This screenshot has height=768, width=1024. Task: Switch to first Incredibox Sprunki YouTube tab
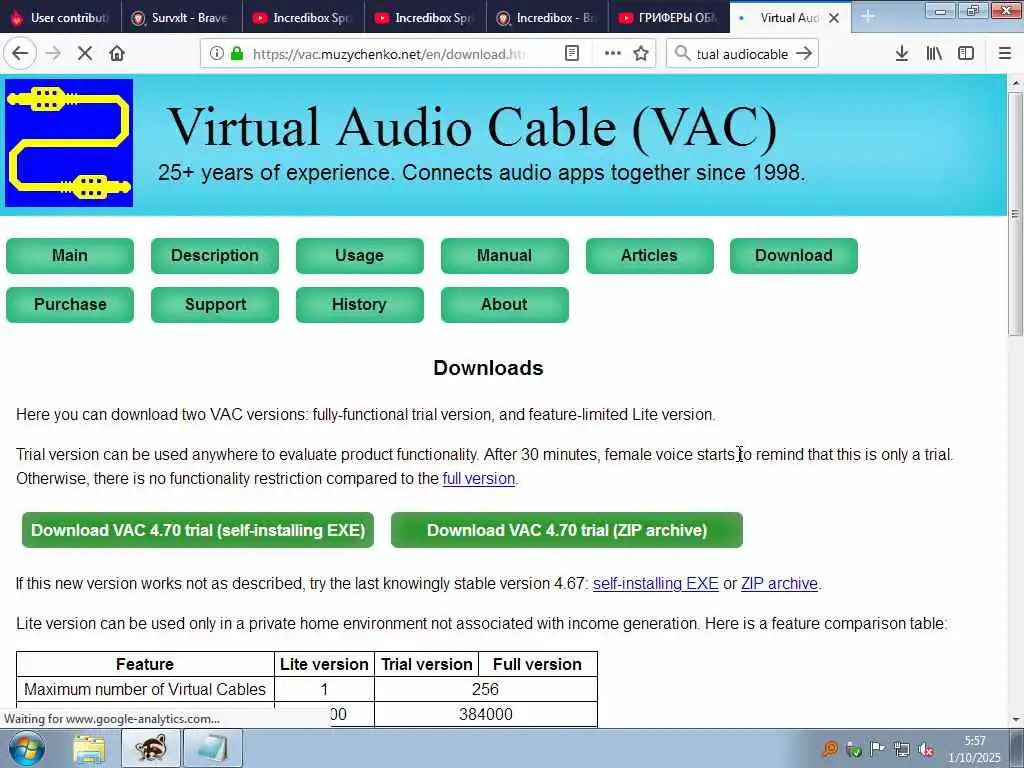(303, 18)
